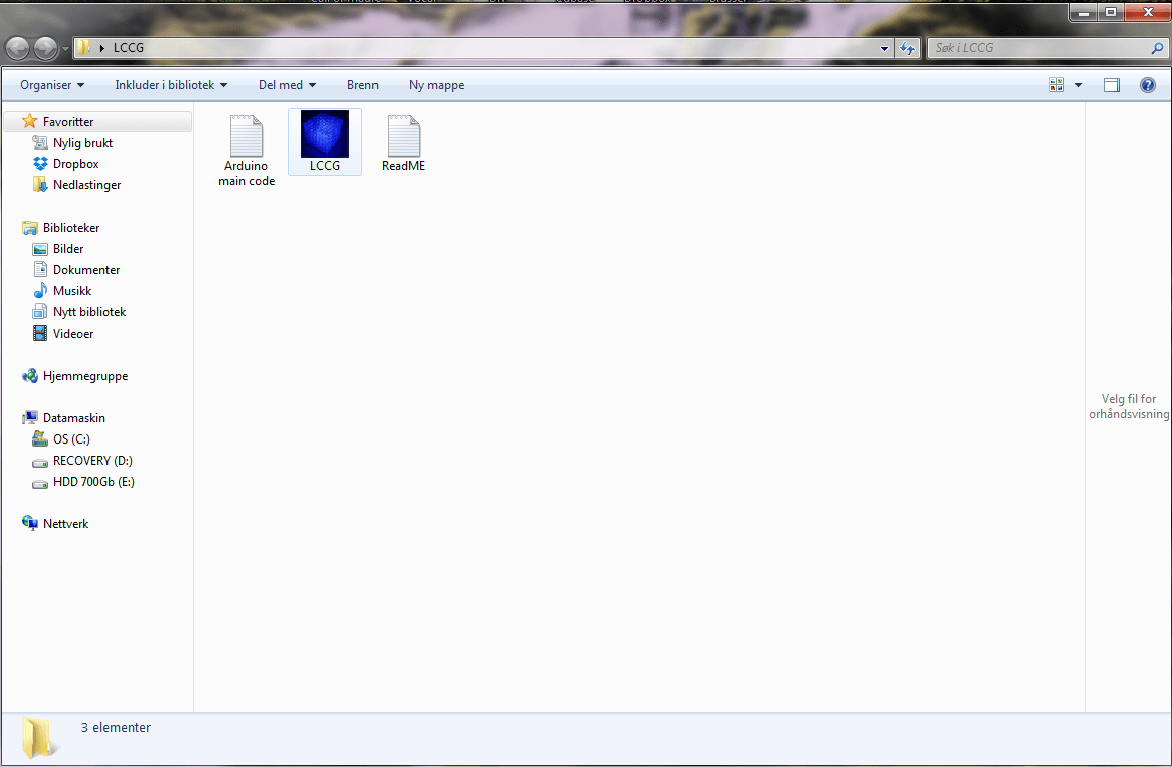Create a folder with Ny mappe
The height and width of the screenshot is (767, 1172).
(437, 85)
